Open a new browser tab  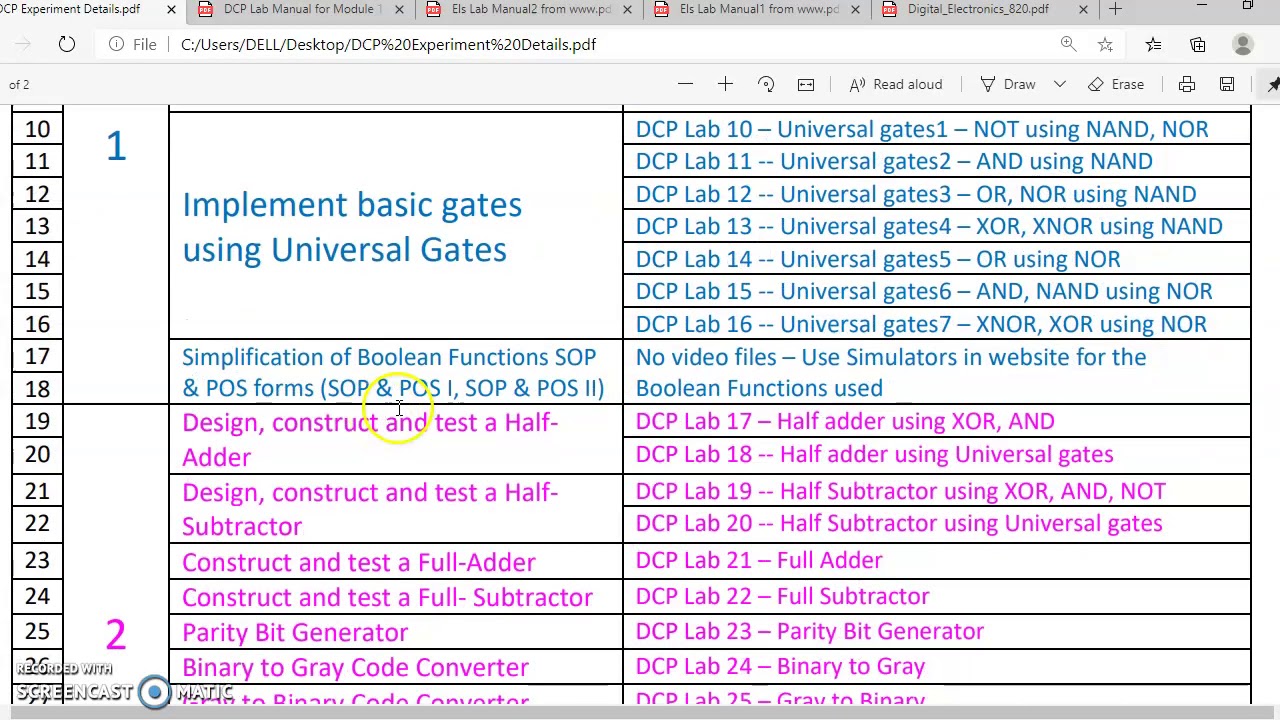(x=1115, y=9)
